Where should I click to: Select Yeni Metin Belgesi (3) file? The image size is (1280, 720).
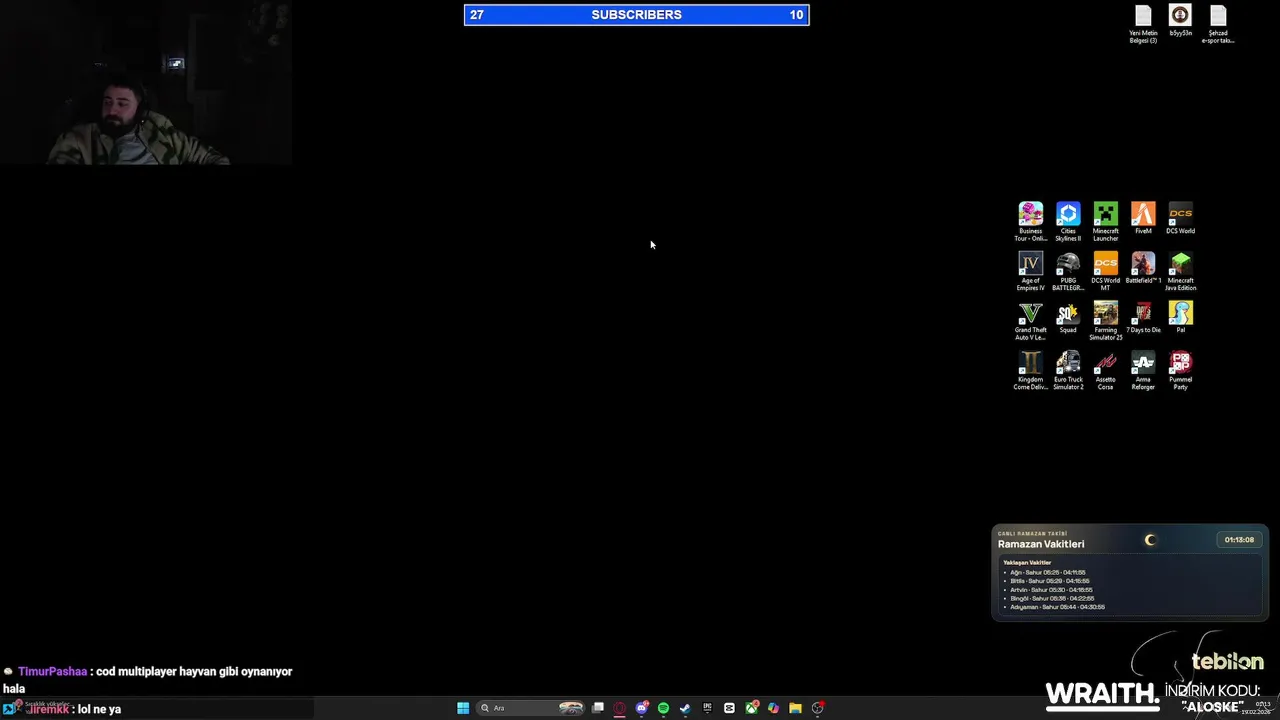coord(1143,24)
